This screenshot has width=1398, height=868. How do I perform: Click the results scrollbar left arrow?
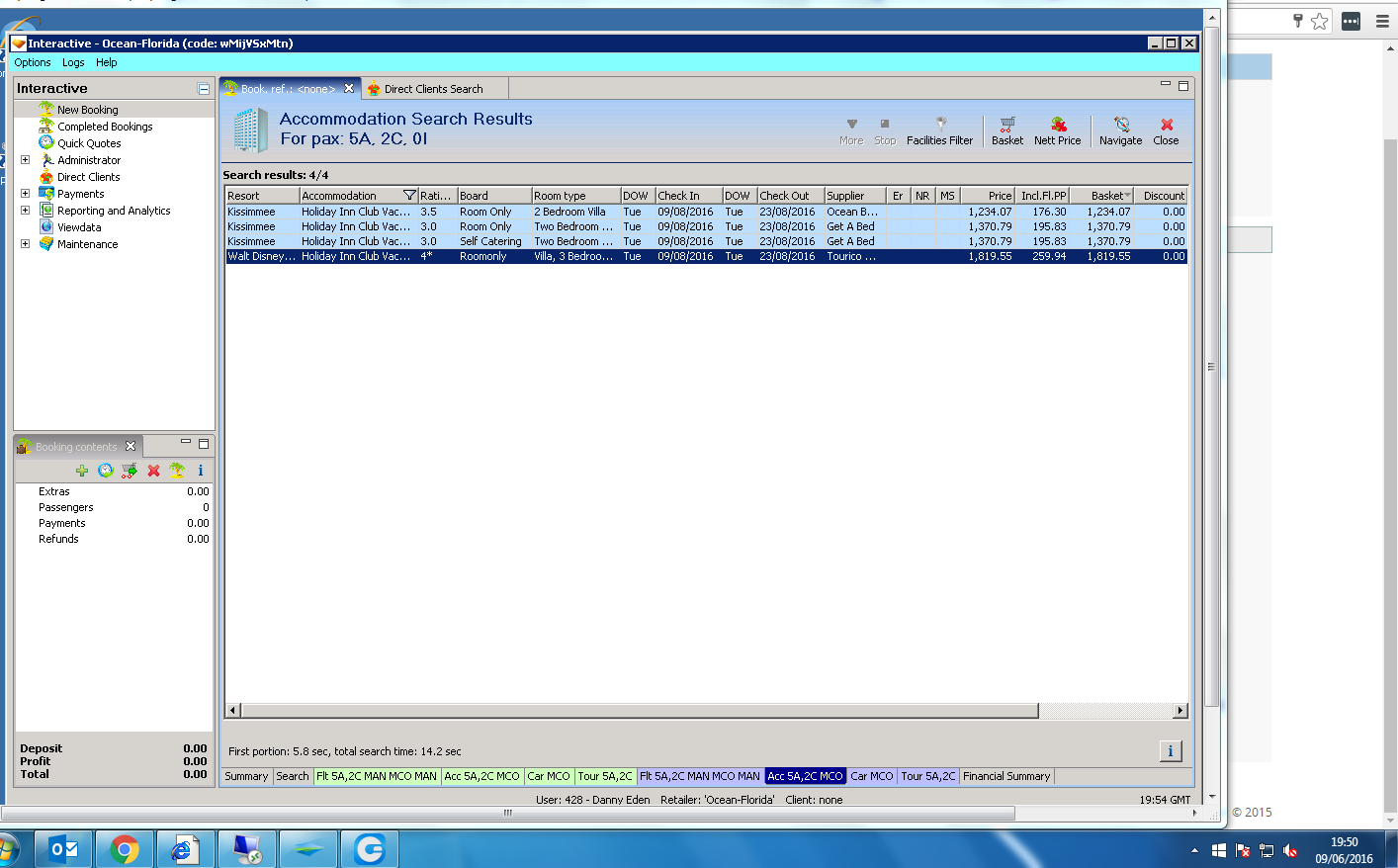pos(233,711)
